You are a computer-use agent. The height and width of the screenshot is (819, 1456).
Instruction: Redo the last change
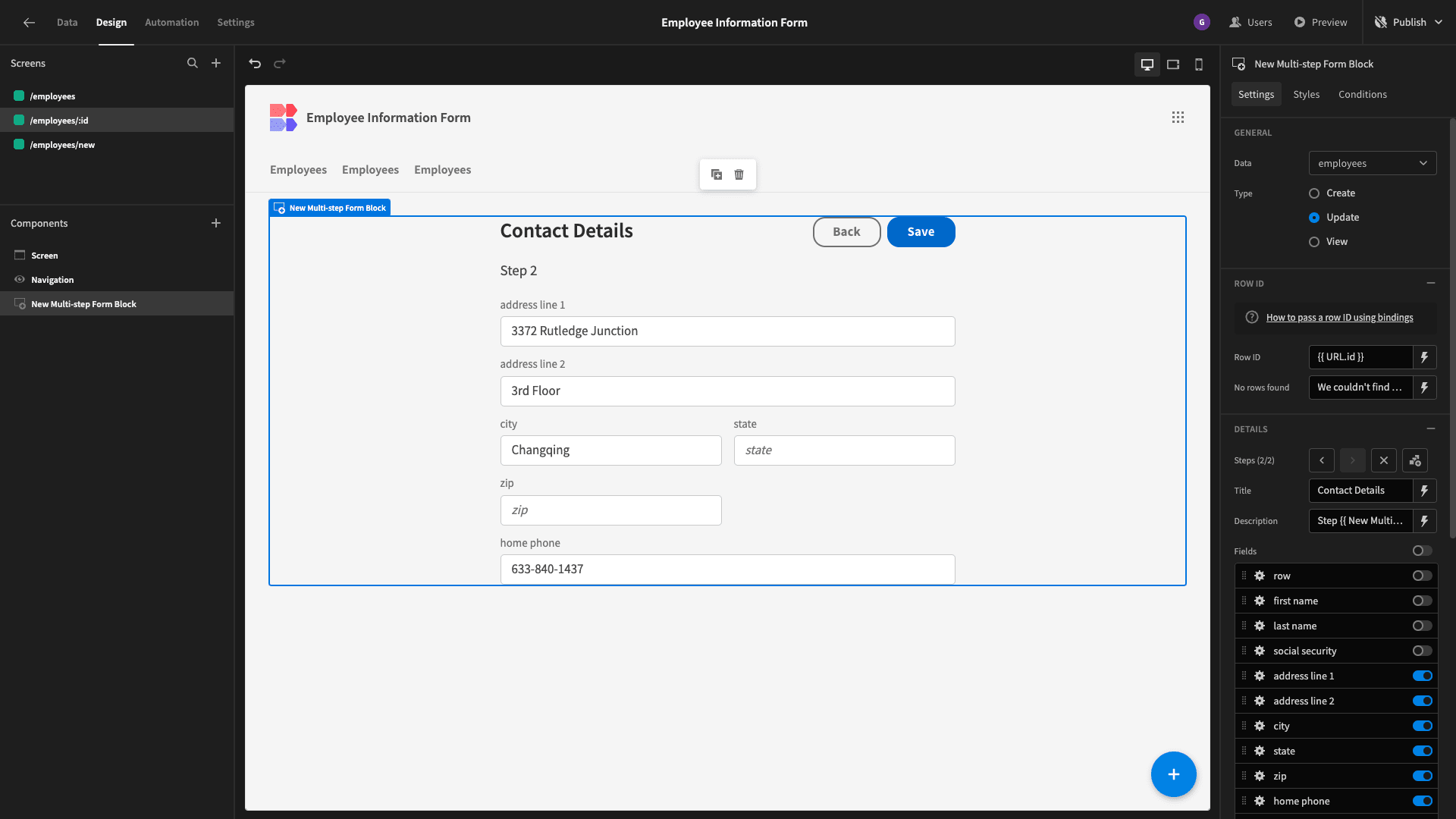[280, 64]
